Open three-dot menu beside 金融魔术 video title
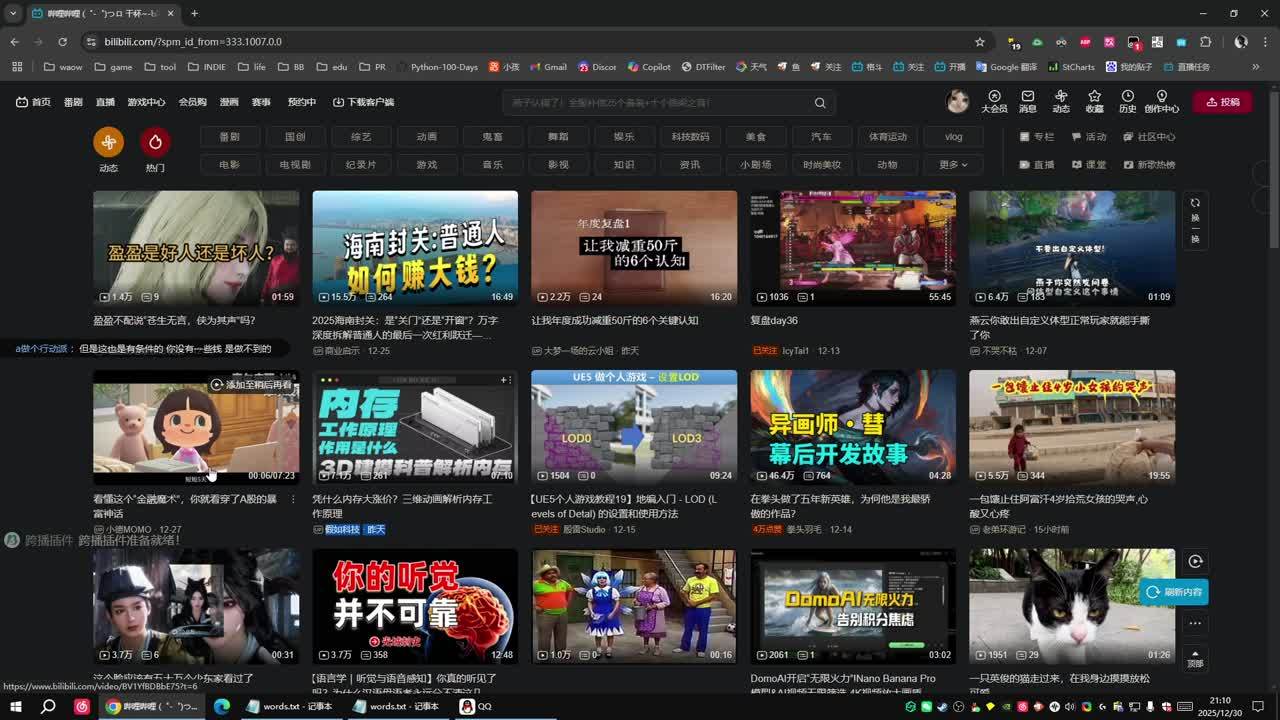The width and height of the screenshot is (1280, 720). tap(293, 499)
